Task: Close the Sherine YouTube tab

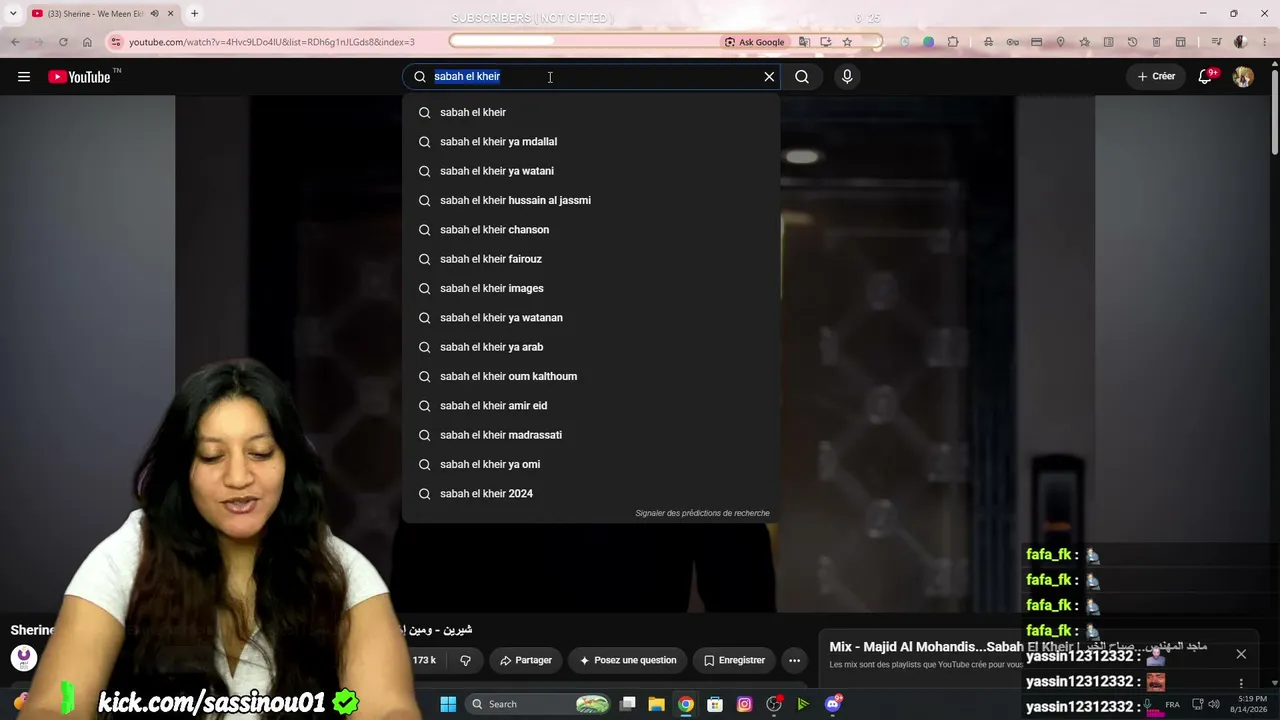Action: (x=171, y=14)
